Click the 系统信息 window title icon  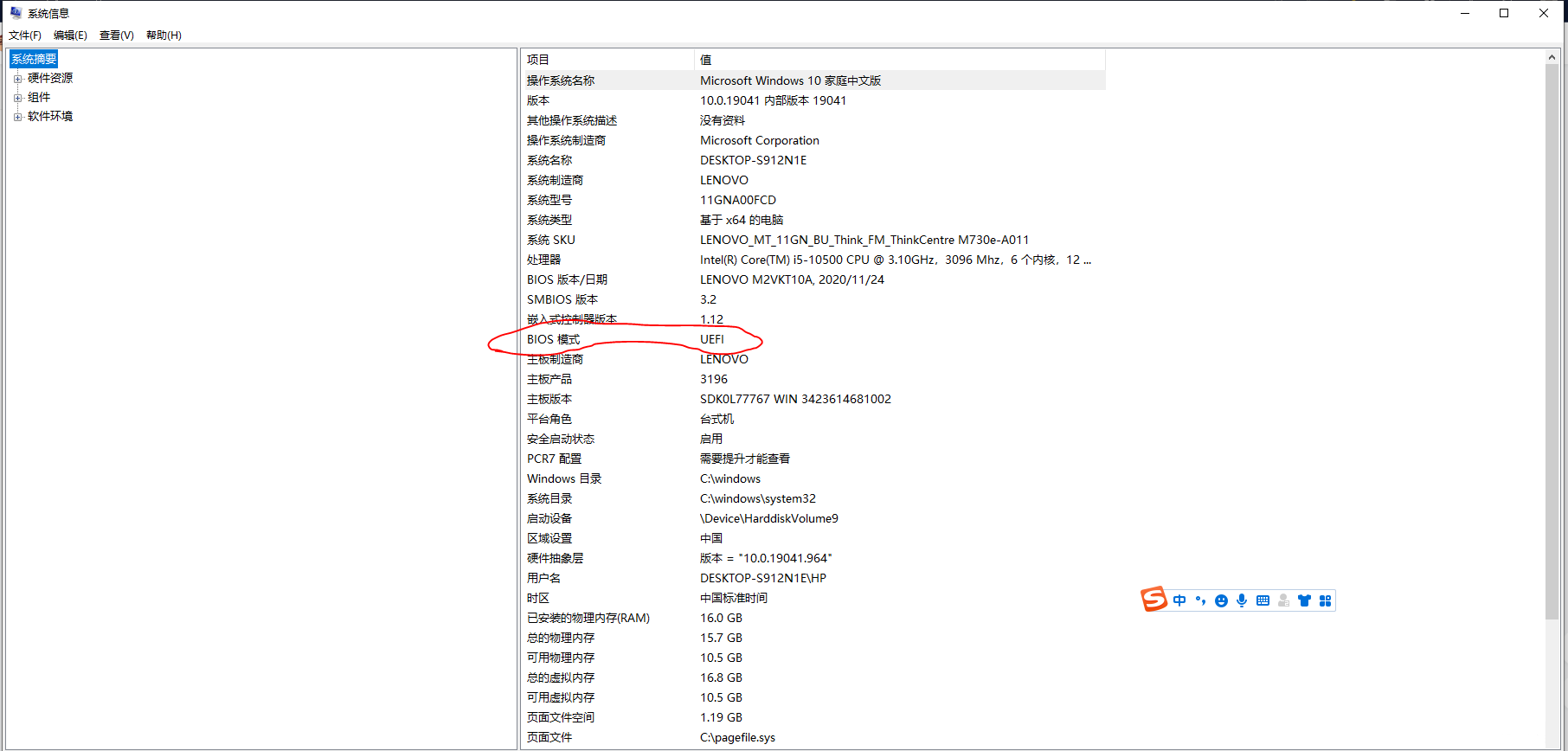(x=16, y=13)
